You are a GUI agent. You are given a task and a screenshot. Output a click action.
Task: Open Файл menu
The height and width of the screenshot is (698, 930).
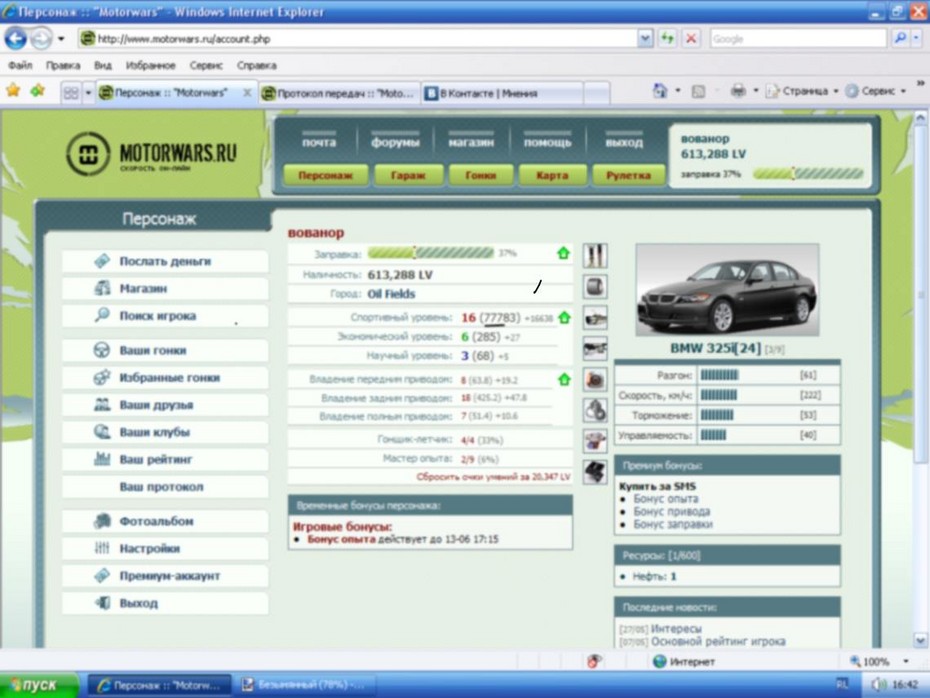pos(20,65)
